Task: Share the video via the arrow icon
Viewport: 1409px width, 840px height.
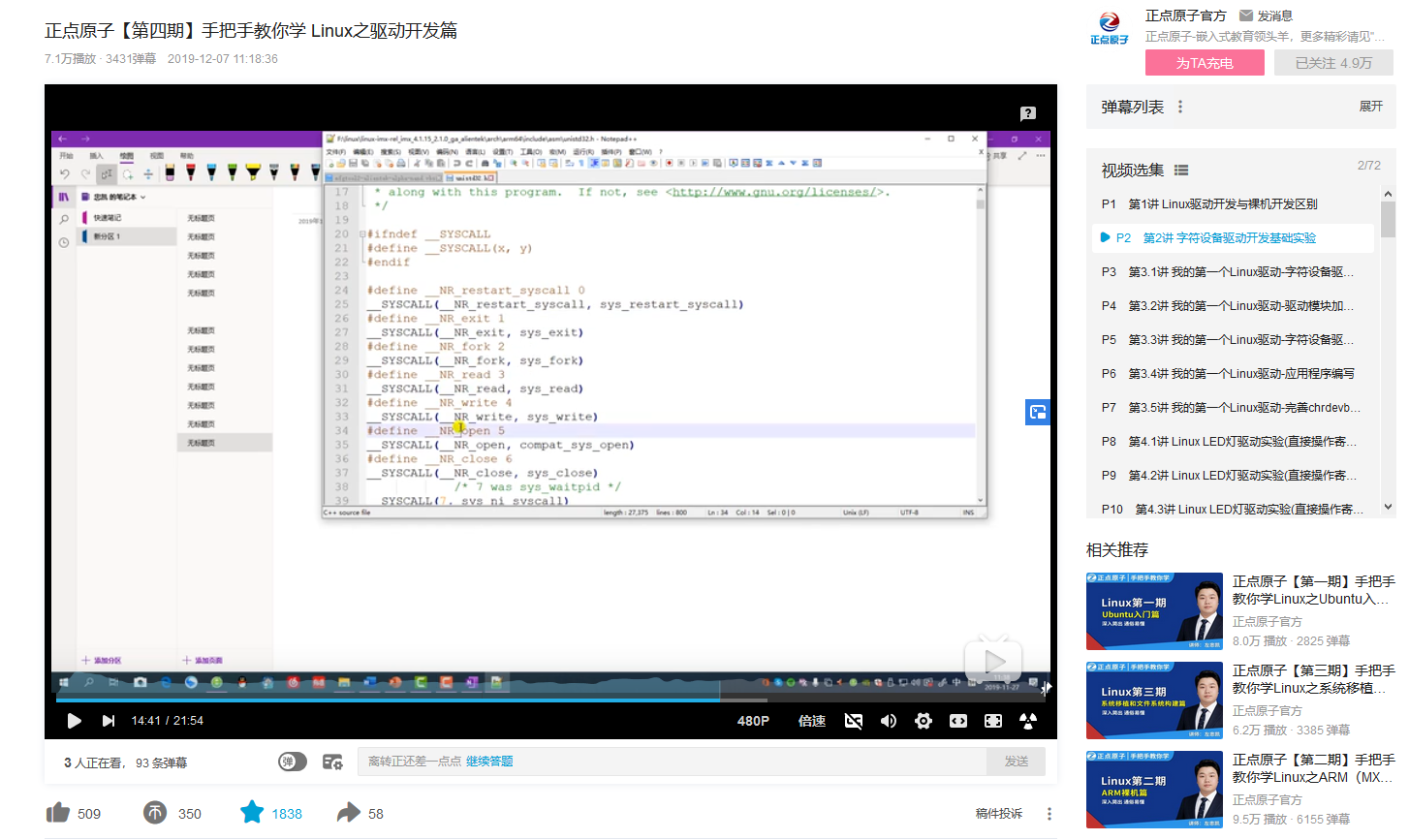Action: (348, 813)
